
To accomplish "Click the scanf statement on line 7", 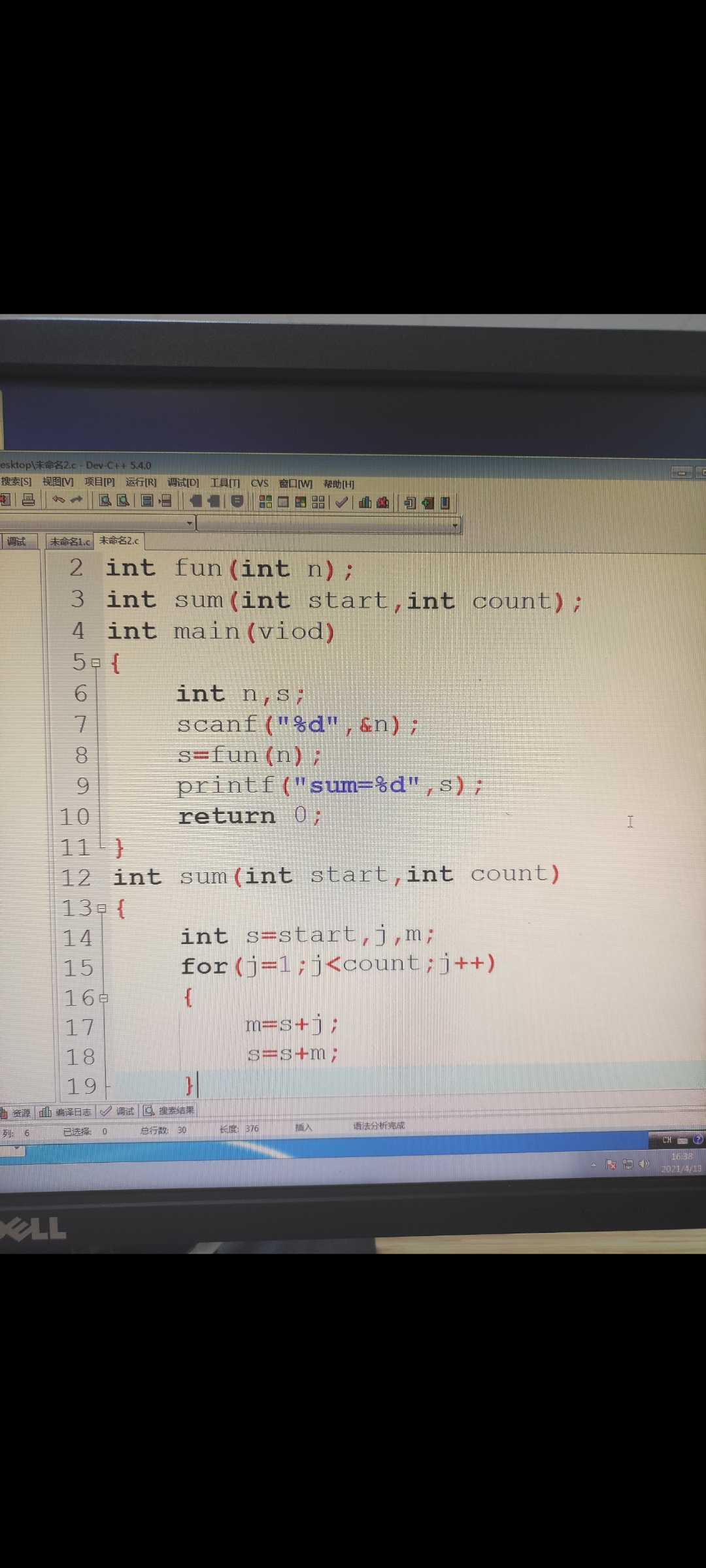I will coord(297,725).
